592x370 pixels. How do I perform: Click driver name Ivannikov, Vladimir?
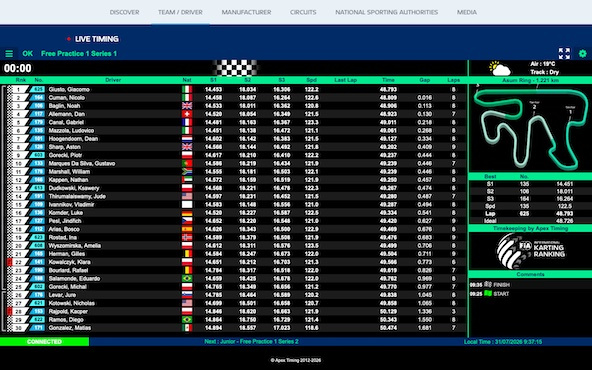pos(71,205)
